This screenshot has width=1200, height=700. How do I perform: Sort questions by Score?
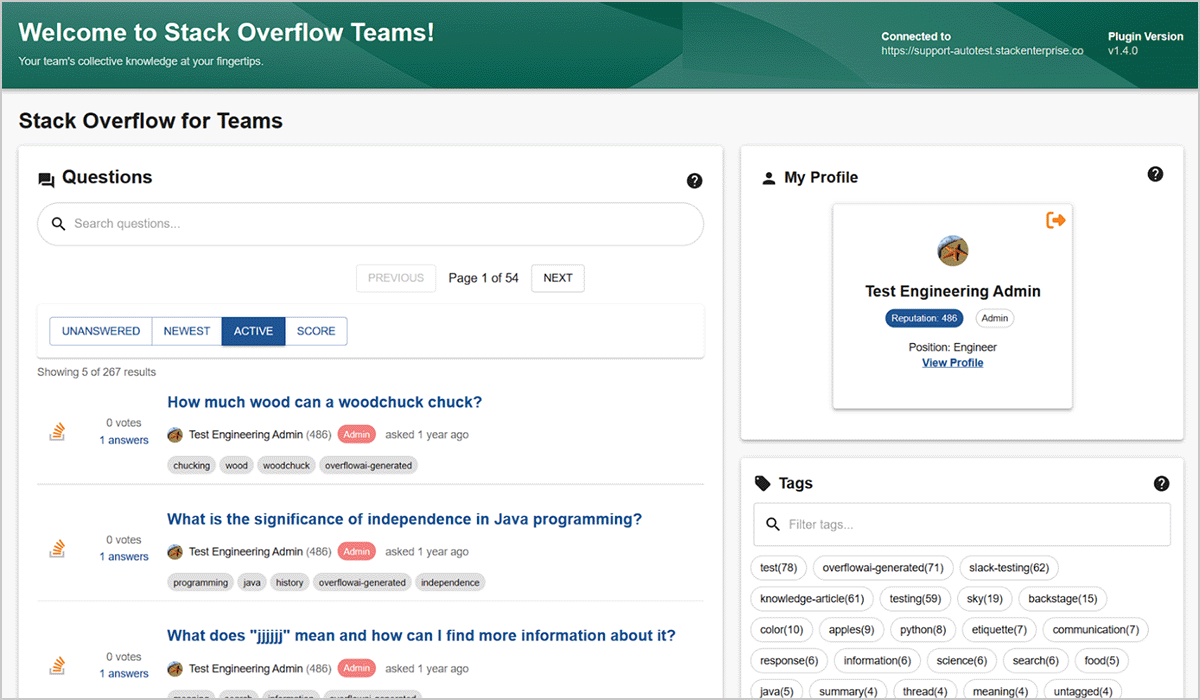(316, 331)
